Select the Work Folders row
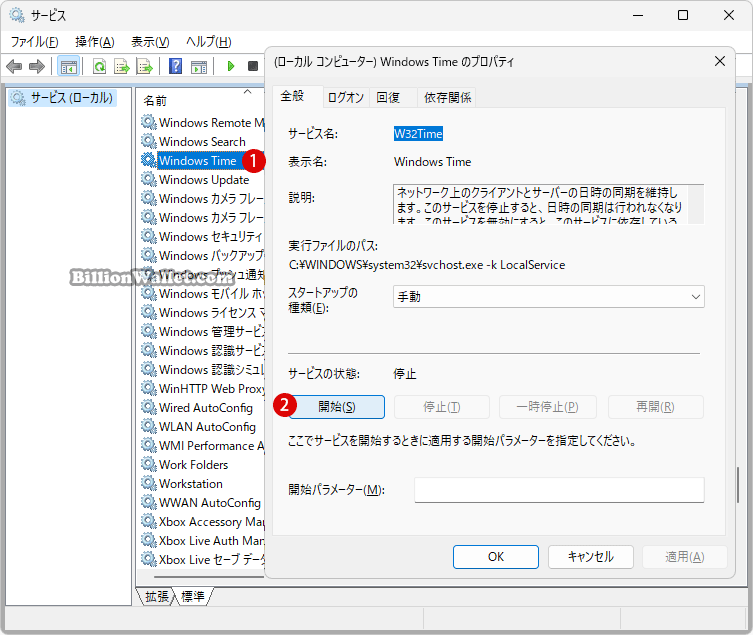The height and width of the screenshot is (635, 753). click(202, 464)
